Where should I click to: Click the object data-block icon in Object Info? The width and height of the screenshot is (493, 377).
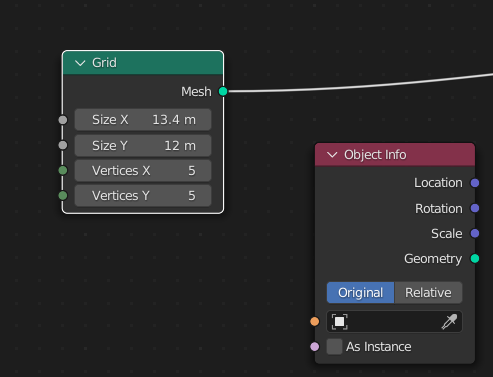[339, 322]
